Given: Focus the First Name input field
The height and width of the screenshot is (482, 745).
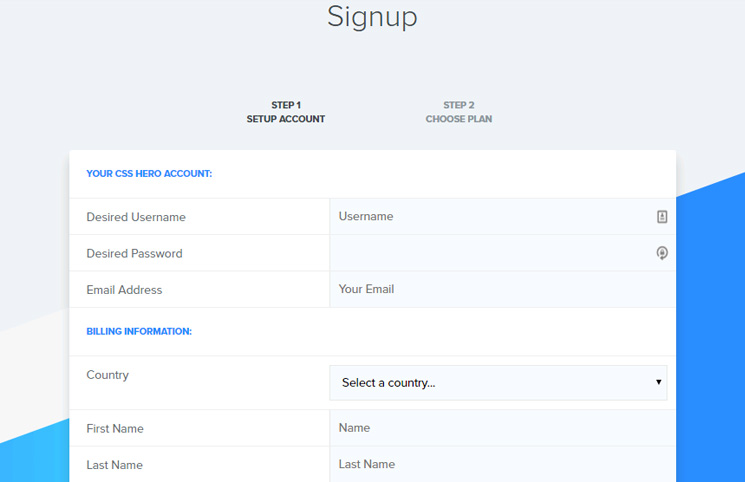Looking at the screenshot, I should [x=502, y=428].
